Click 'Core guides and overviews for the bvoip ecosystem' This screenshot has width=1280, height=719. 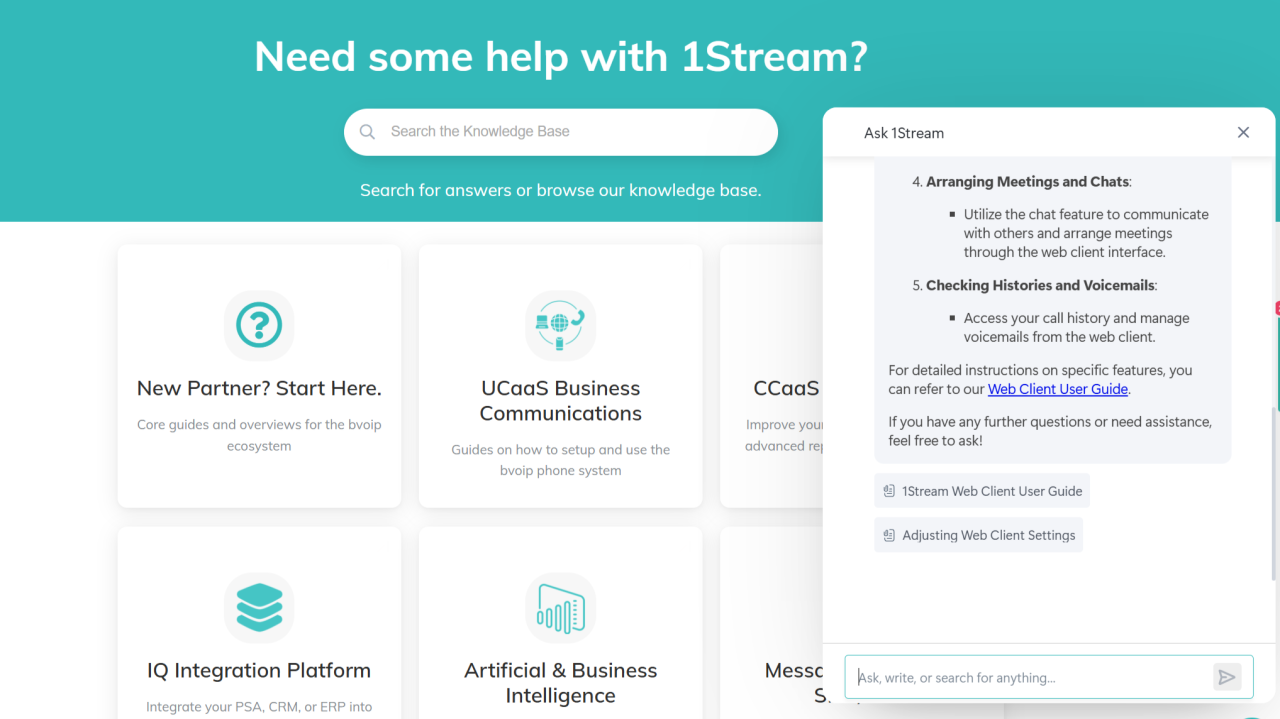click(x=259, y=435)
